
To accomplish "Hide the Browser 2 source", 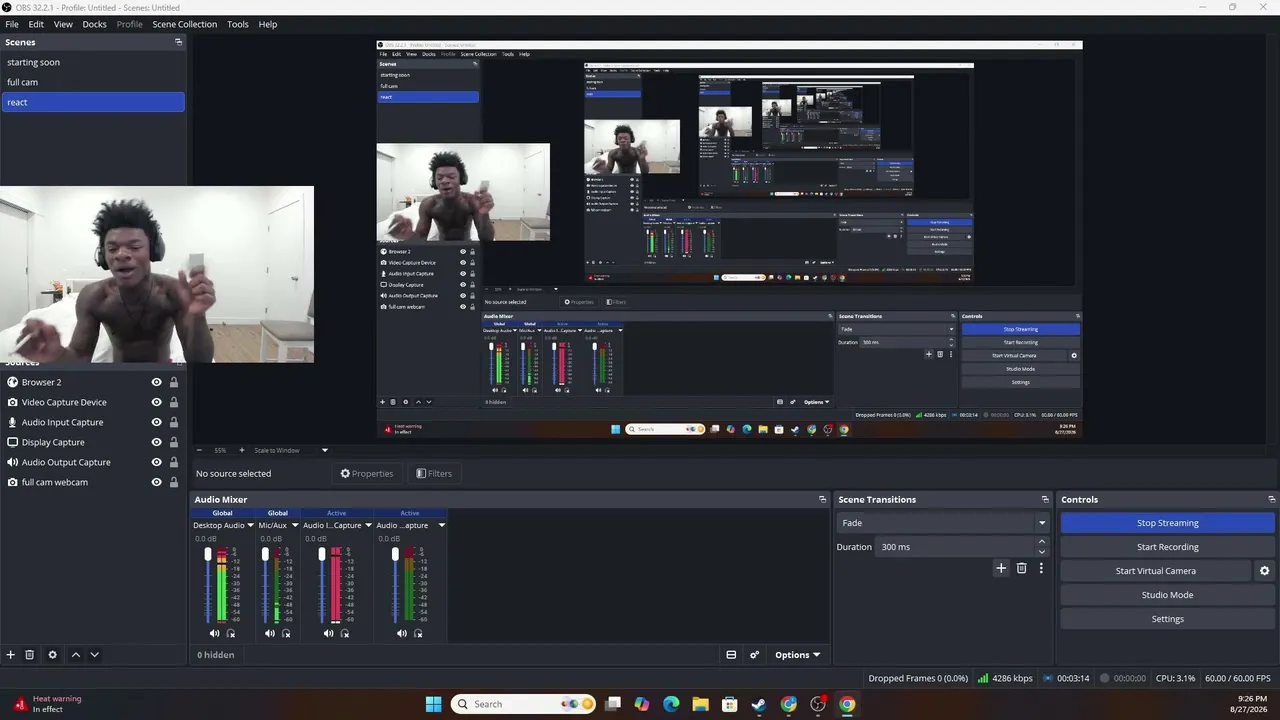I will click(156, 382).
